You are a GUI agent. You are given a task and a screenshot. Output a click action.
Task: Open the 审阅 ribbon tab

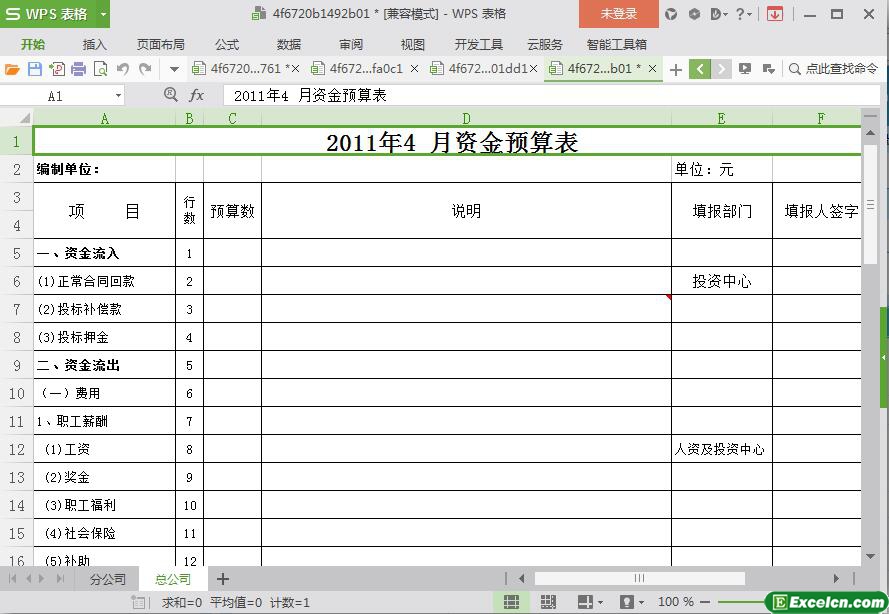(351, 44)
